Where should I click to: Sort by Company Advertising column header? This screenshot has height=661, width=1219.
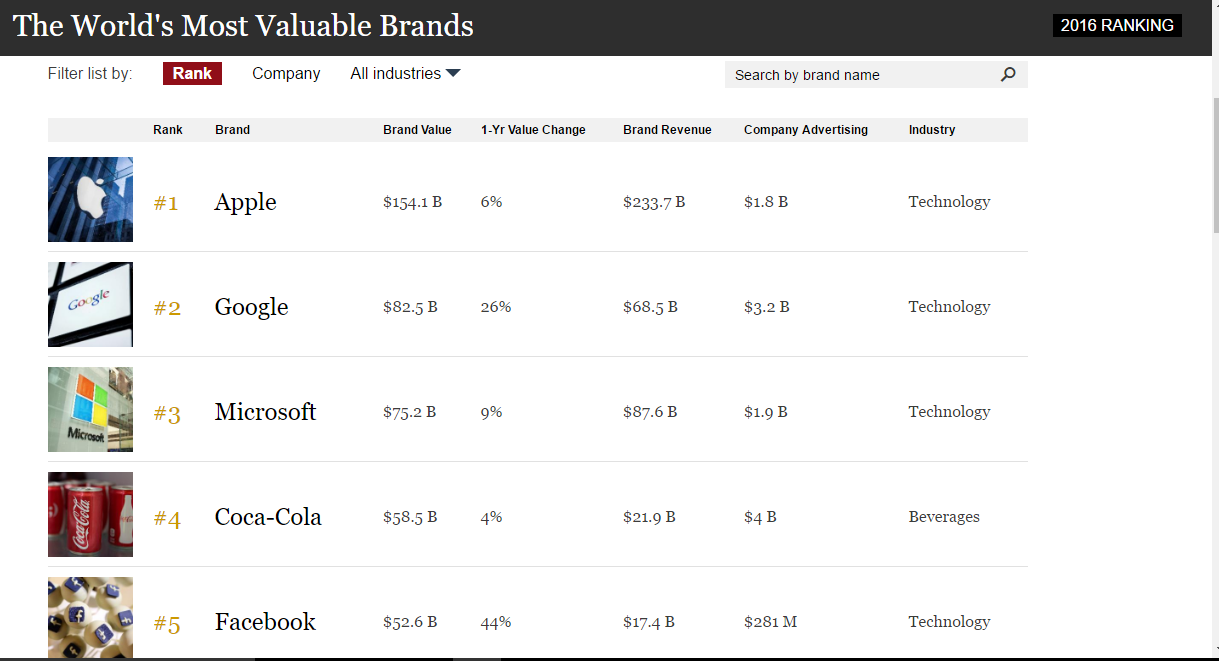tap(806, 130)
